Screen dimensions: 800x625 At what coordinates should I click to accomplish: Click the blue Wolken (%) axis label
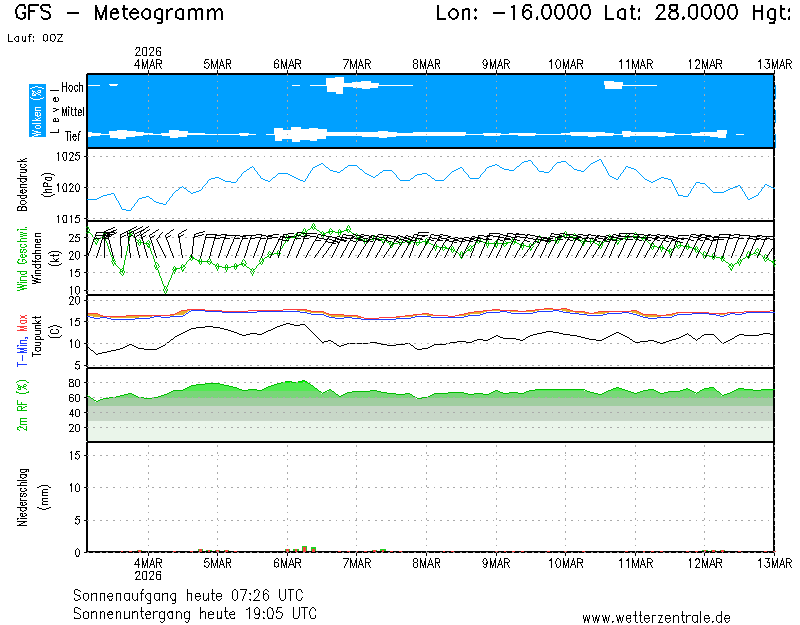37,111
